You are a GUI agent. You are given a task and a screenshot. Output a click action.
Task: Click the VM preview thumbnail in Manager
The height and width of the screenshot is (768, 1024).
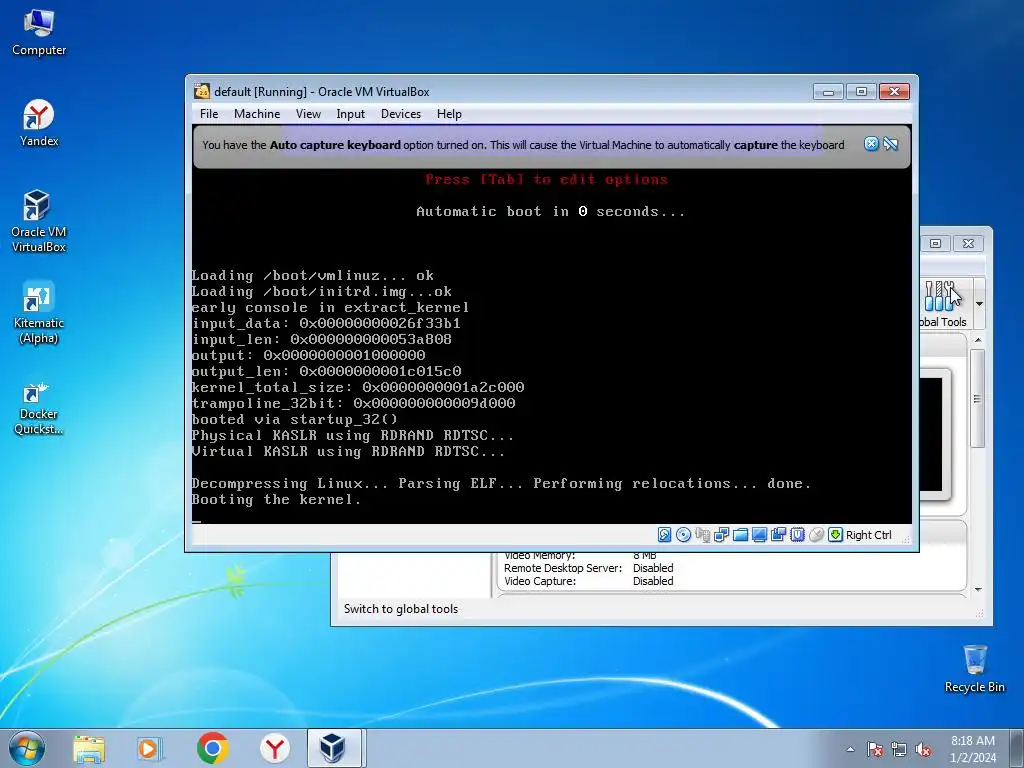click(x=935, y=435)
